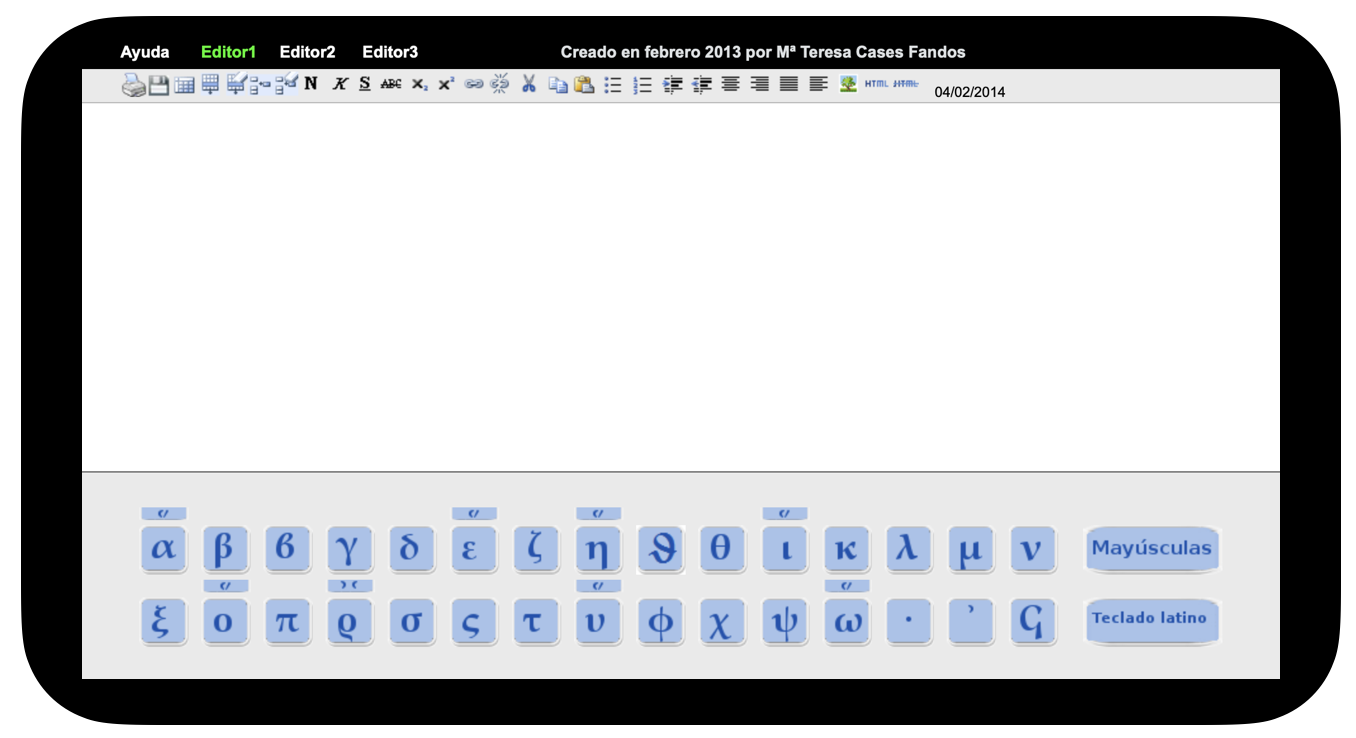Insert the Greek letter mu
The image size is (1356, 738).
[x=969, y=549]
